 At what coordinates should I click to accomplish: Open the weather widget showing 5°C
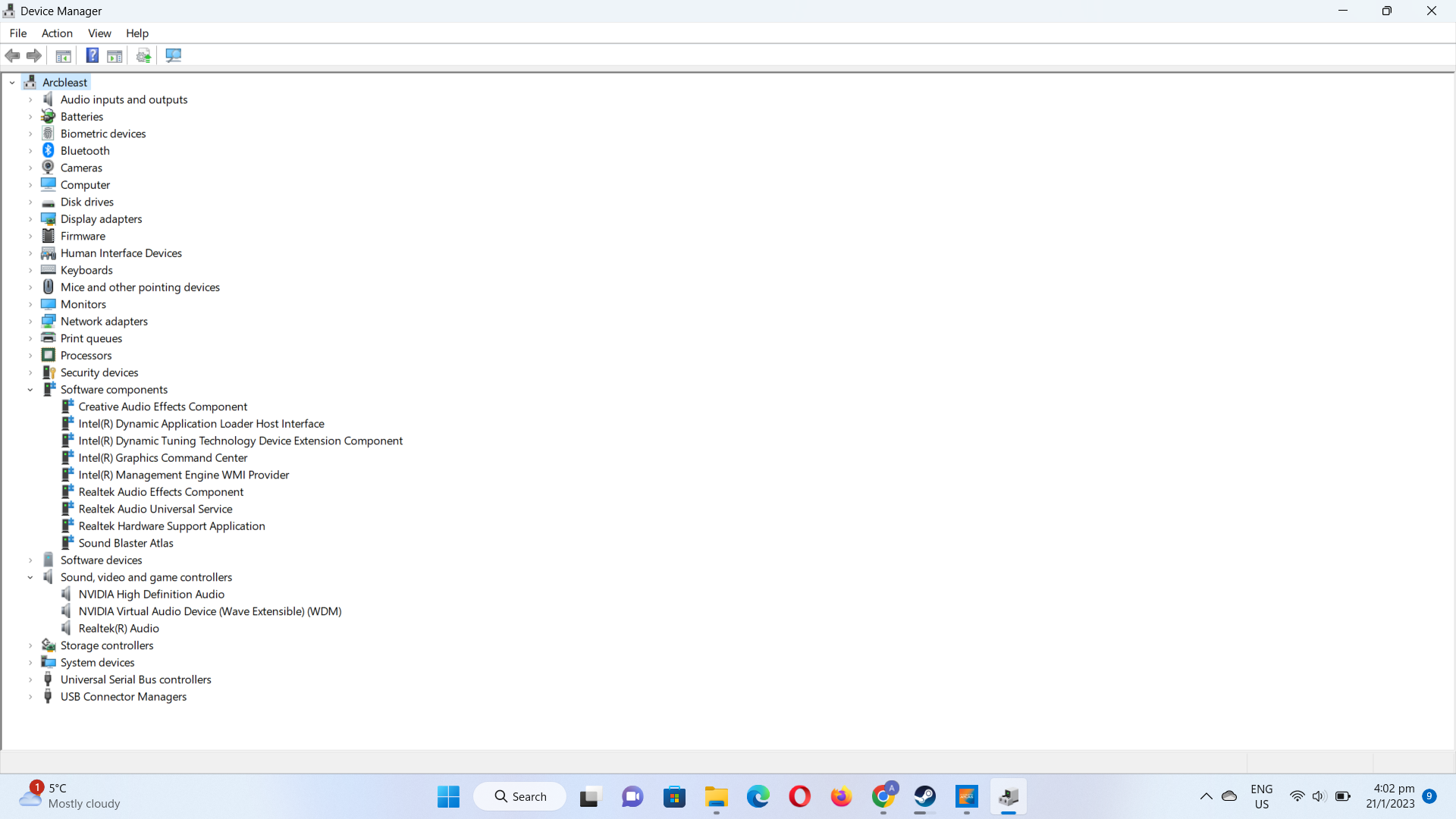click(x=70, y=795)
